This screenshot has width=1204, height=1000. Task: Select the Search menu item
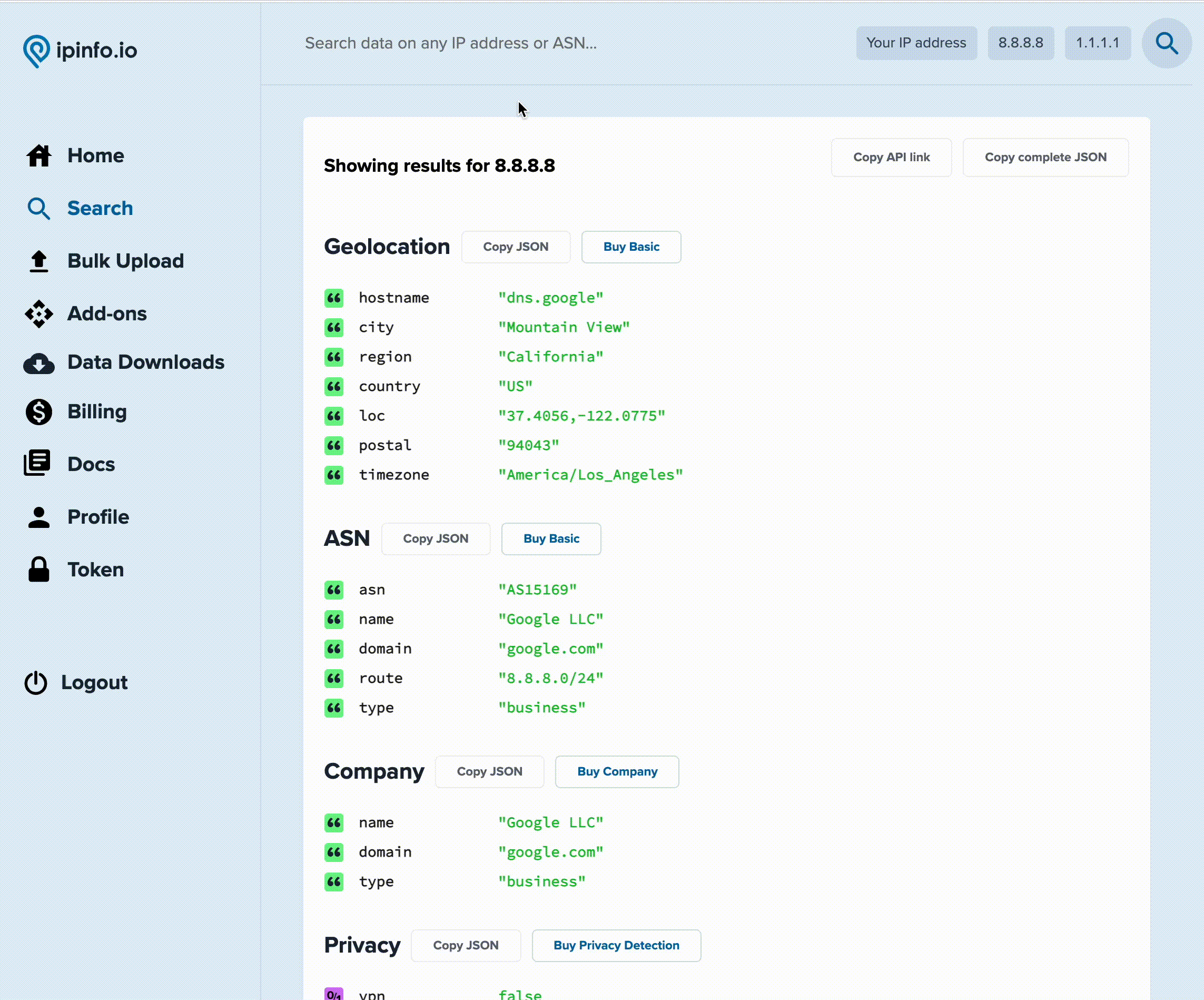pyautogui.click(x=100, y=208)
